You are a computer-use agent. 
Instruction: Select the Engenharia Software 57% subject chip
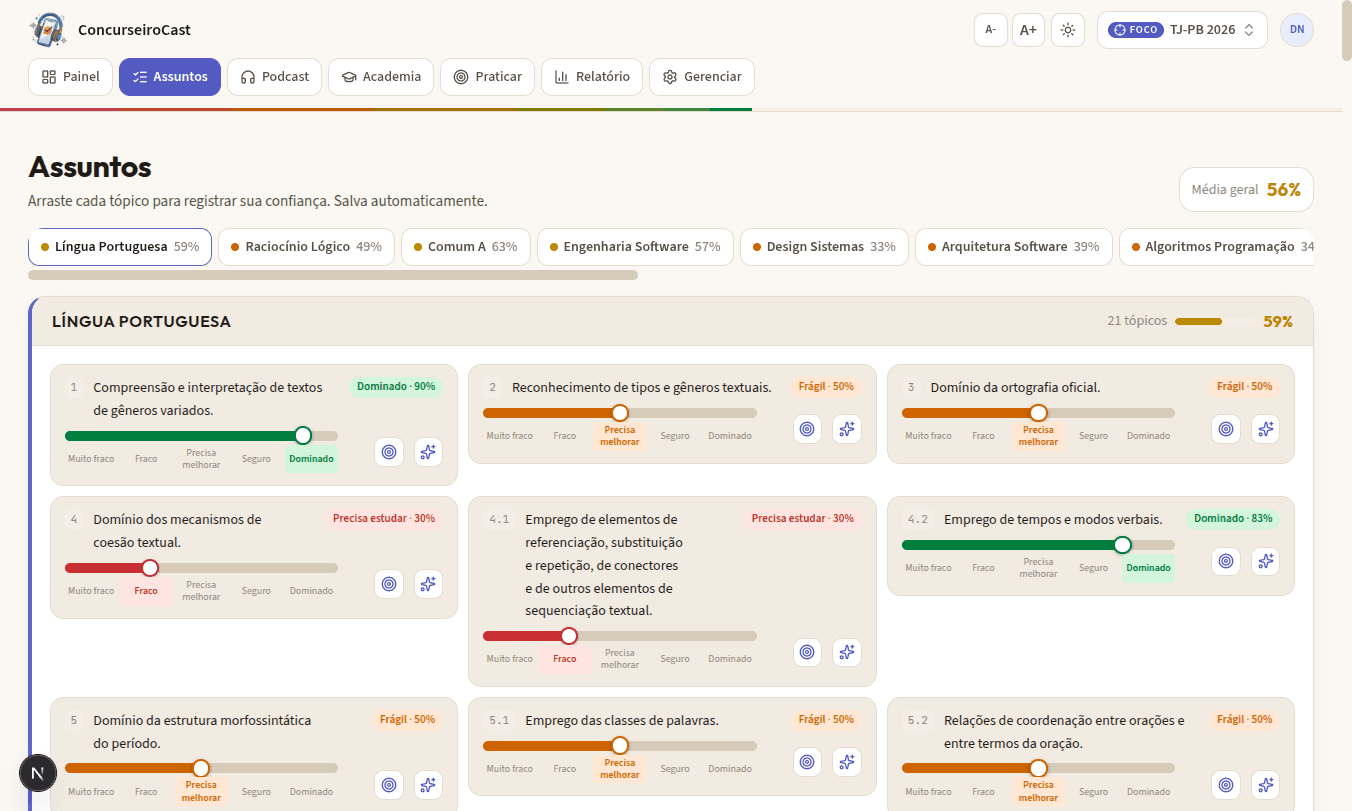click(x=635, y=247)
